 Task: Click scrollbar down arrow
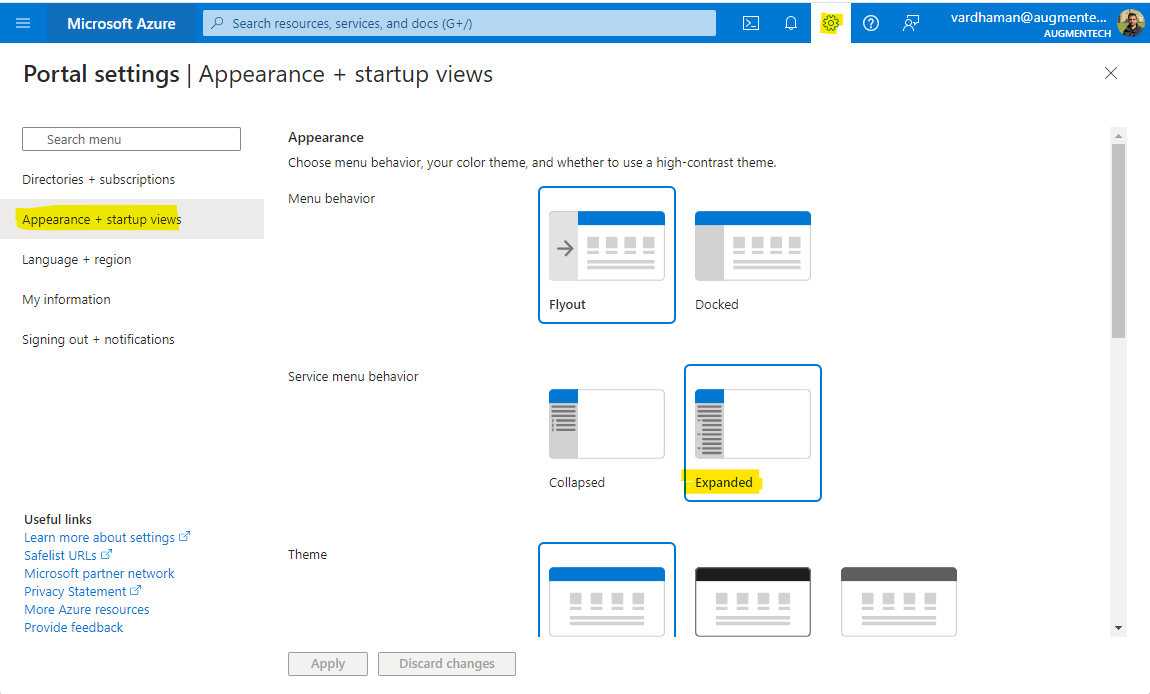point(1118,628)
